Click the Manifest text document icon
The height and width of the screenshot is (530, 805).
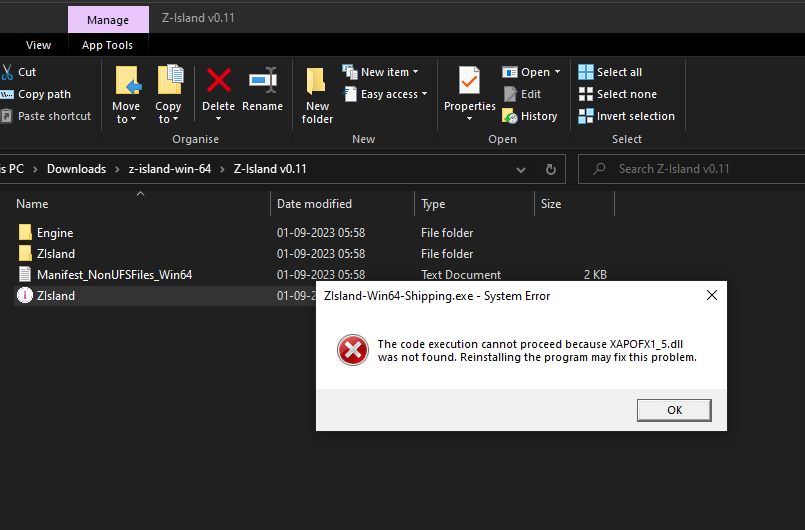tap(25, 274)
